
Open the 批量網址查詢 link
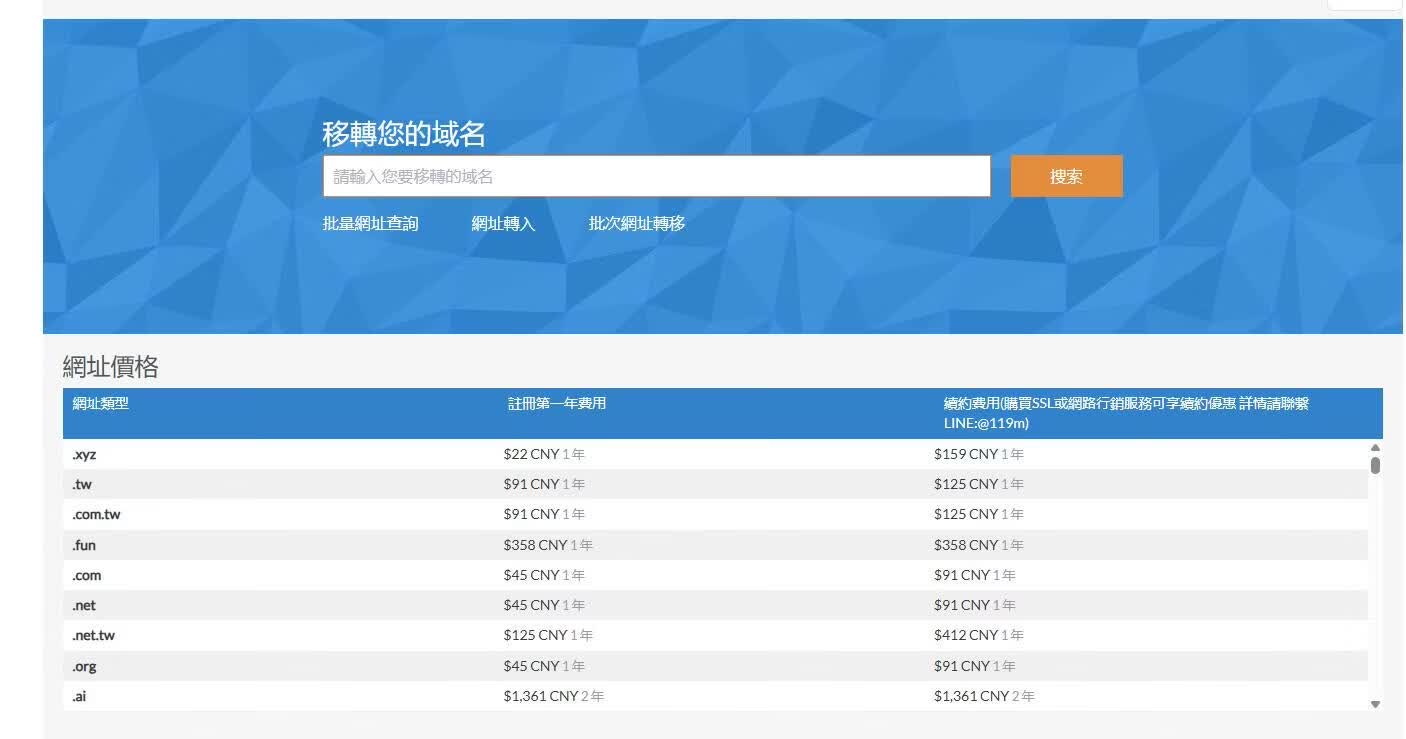click(370, 224)
